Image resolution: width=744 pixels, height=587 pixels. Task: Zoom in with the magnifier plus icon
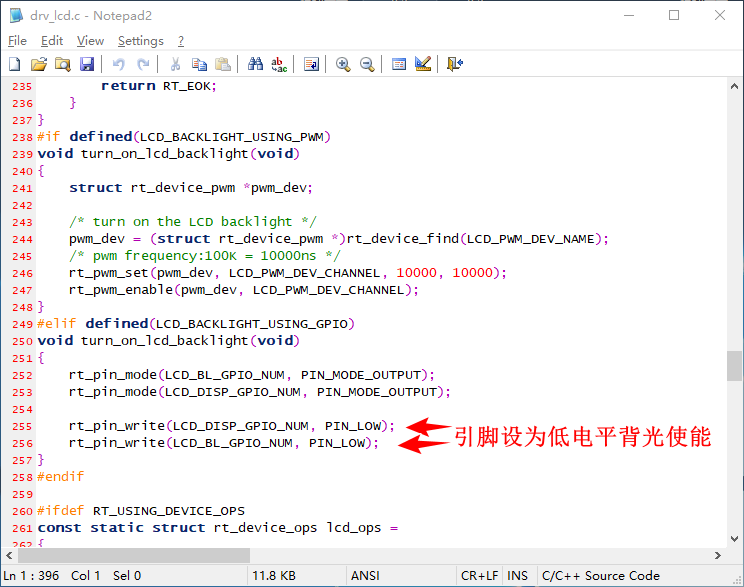point(343,64)
